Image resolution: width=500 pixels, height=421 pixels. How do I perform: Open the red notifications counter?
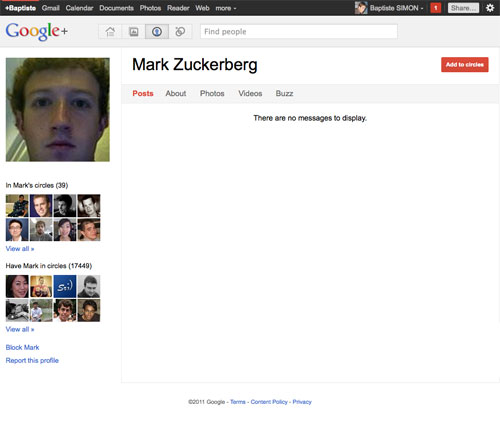[x=435, y=8]
